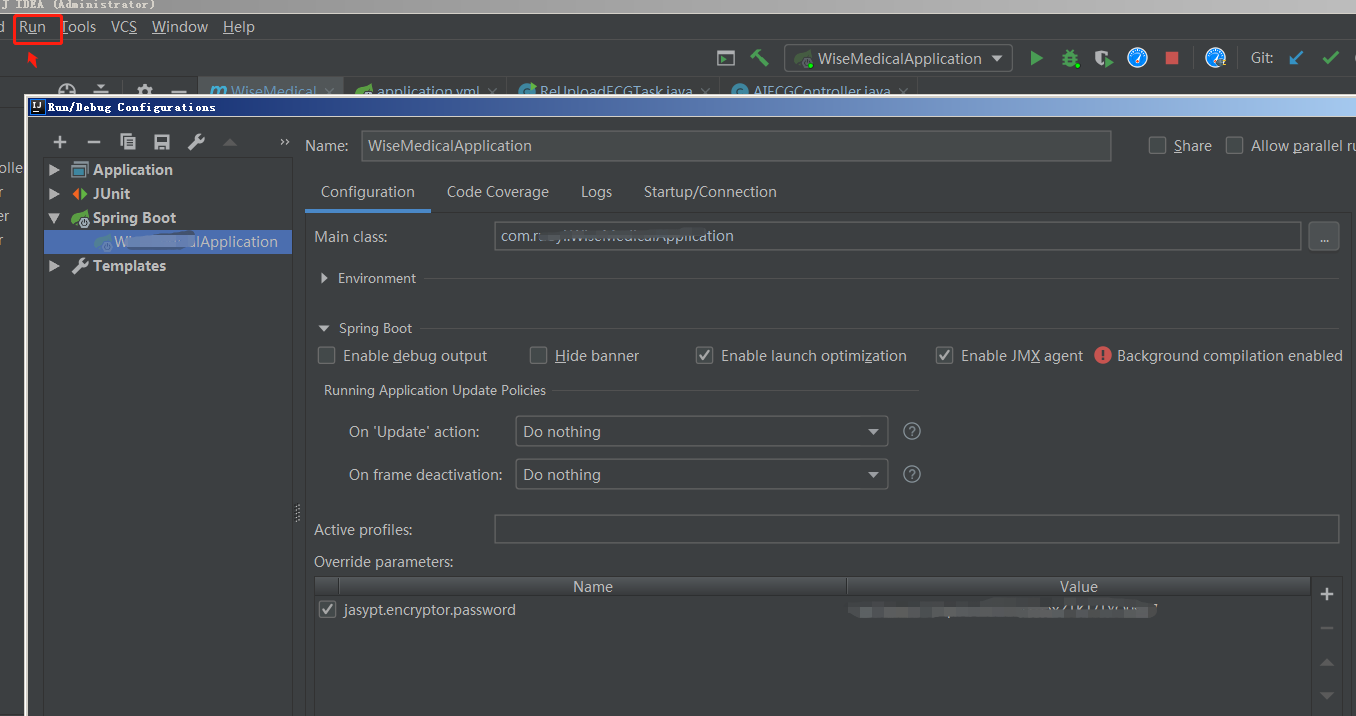Collapse the Spring Boot settings section

pos(324,328)
